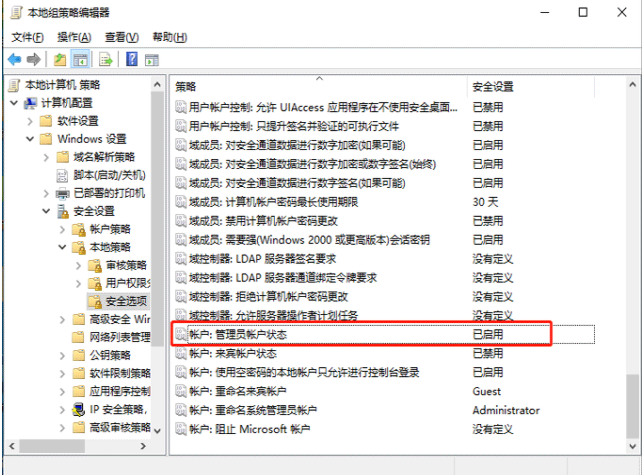This screenshot has width=644, height=476.
Task: Expand the 帐户策略 tree node
Action: click(62, 229)
